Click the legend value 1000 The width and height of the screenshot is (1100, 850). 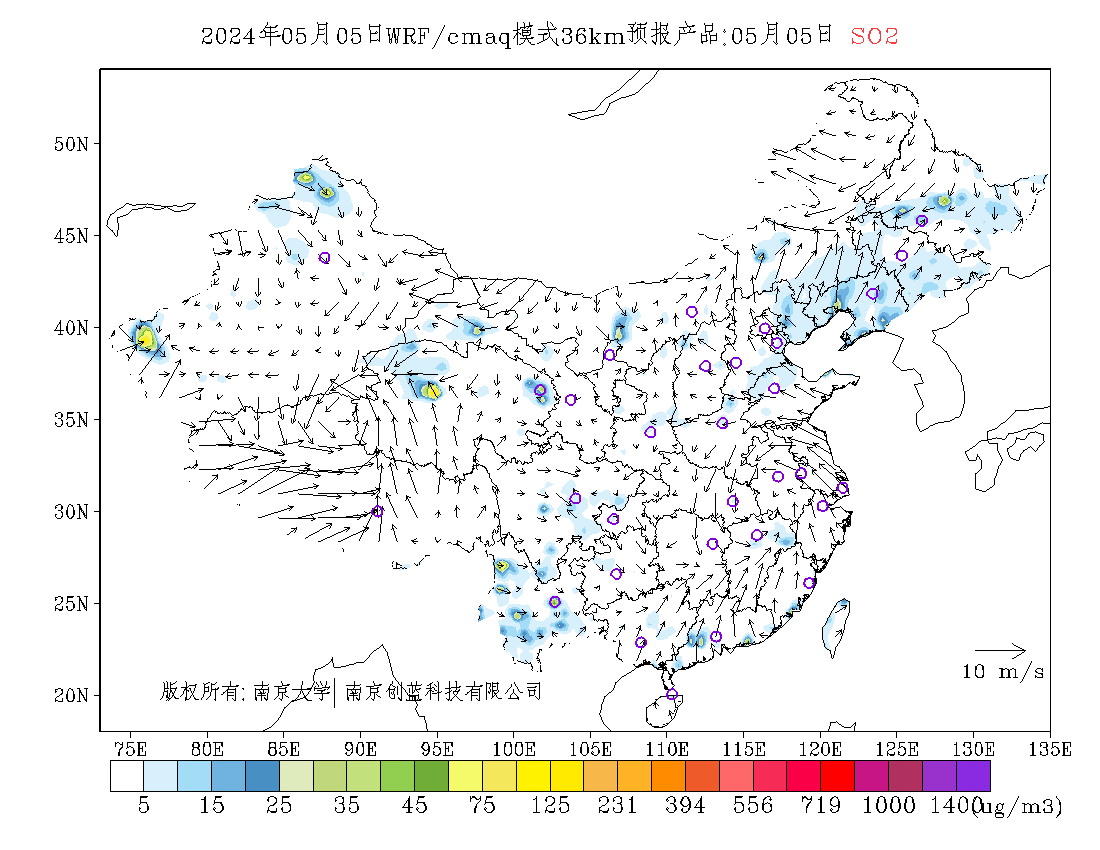pos(888,805)
